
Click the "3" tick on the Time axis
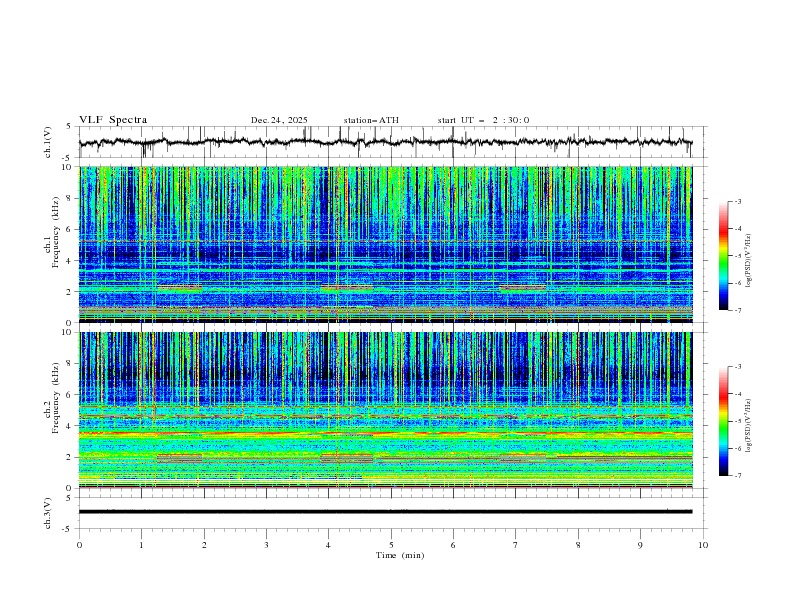266,545
